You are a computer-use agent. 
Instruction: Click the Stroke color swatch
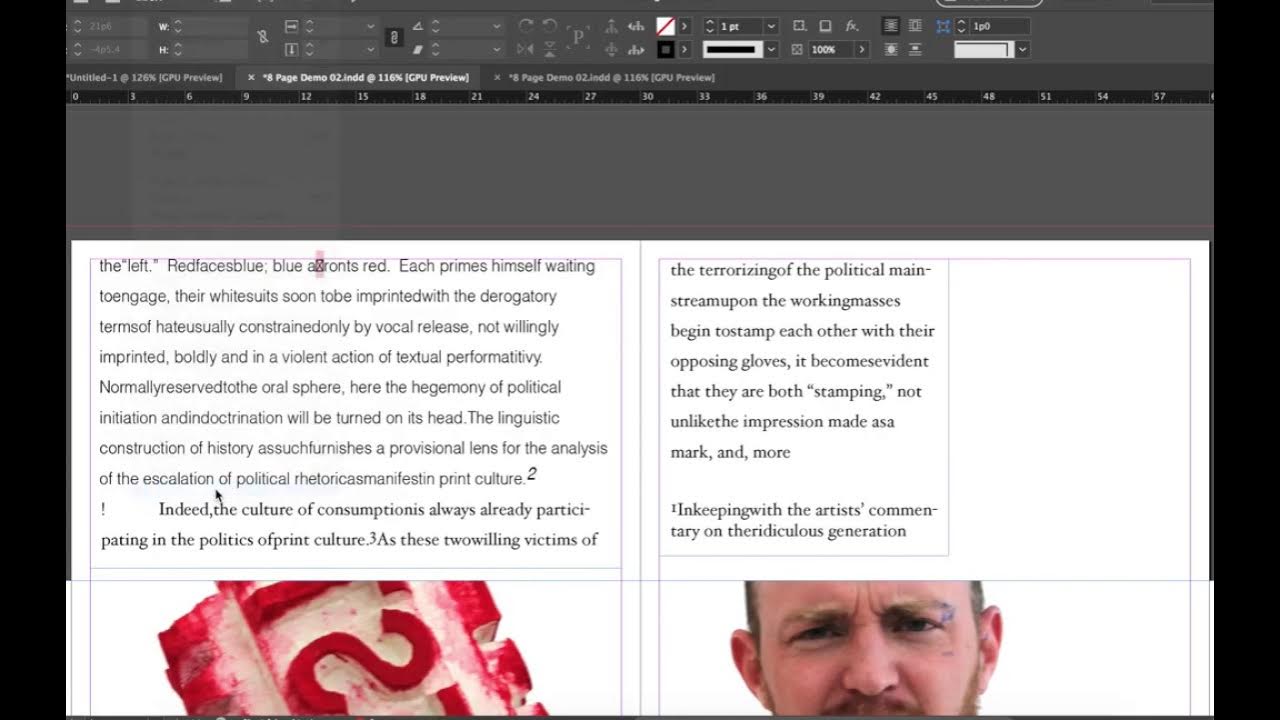666,49
